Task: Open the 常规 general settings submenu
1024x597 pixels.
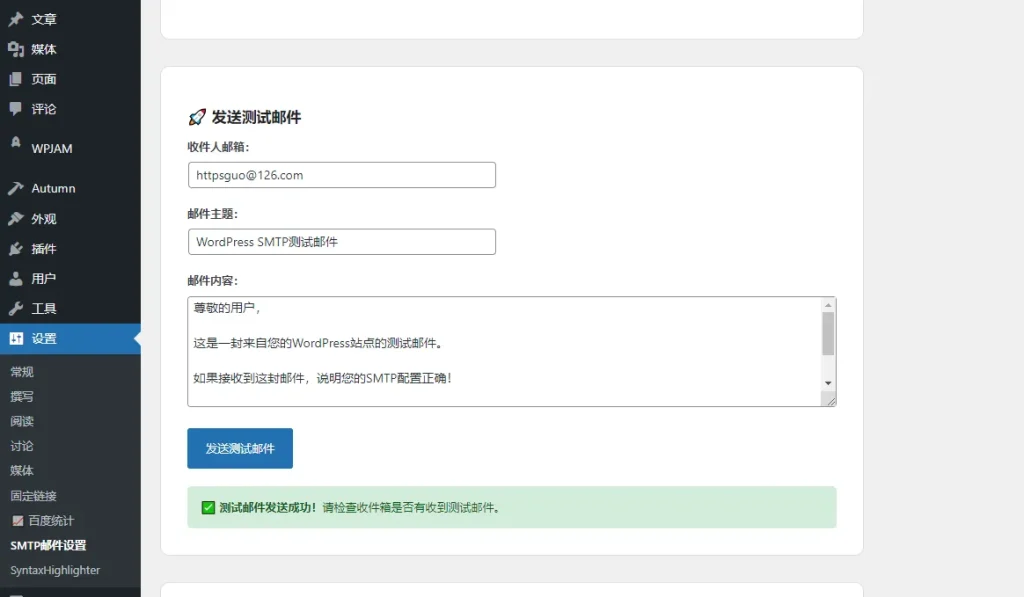Action: [22, 372]
